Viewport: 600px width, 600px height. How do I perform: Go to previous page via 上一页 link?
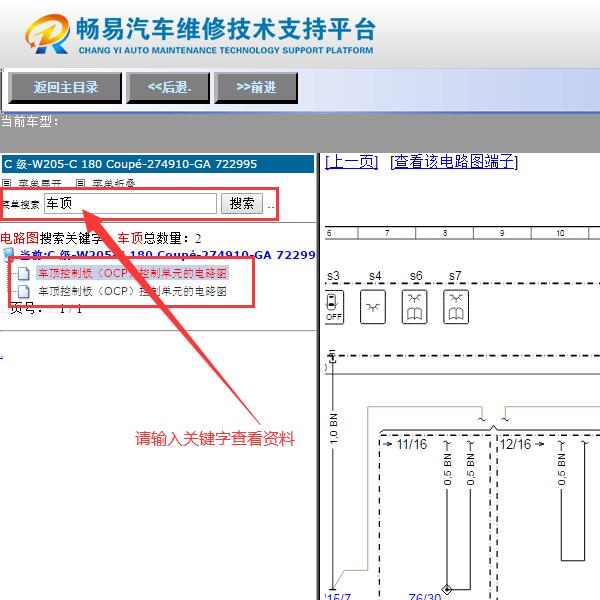click(351, 161)
